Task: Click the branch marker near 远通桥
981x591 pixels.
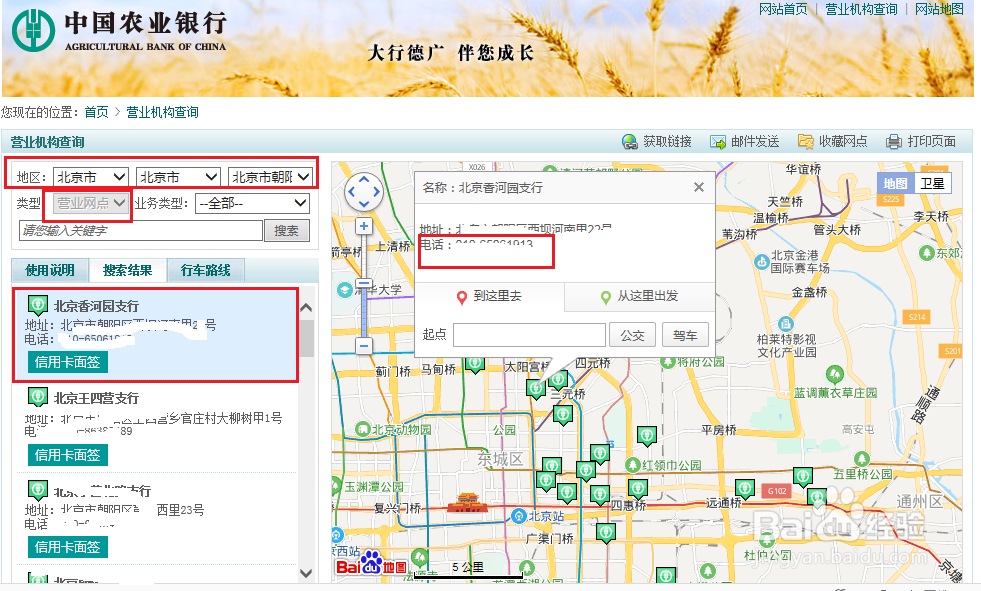Action: (745, 488)
